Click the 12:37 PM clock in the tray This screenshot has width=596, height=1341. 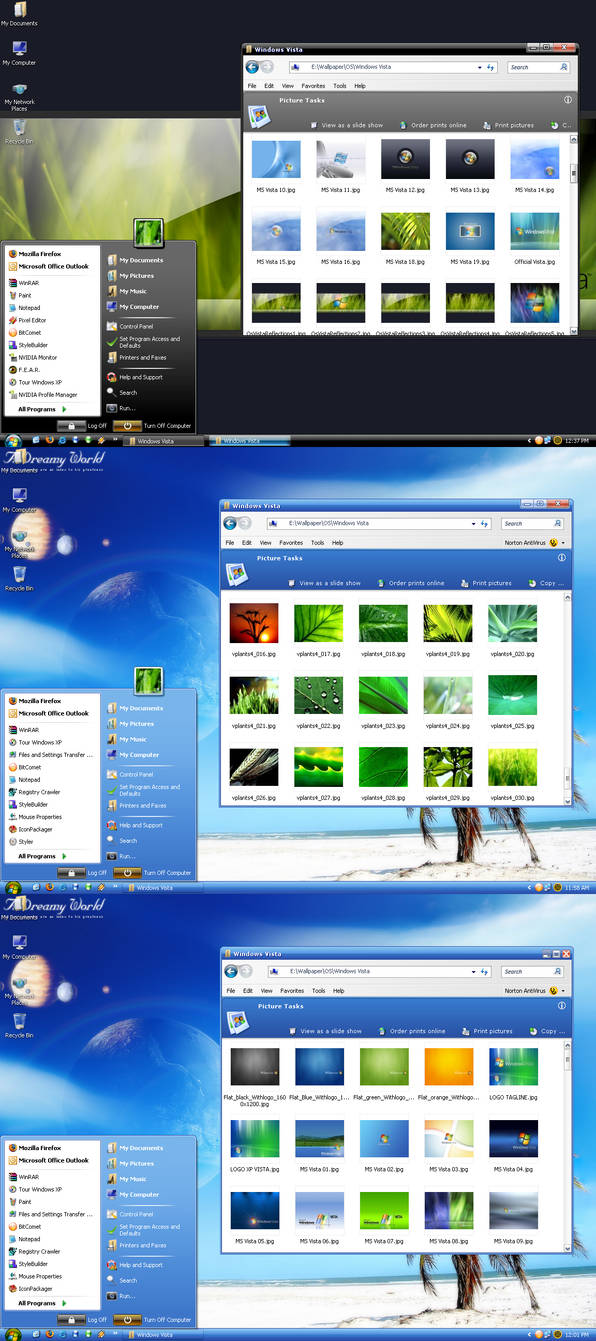click(577, 440)
